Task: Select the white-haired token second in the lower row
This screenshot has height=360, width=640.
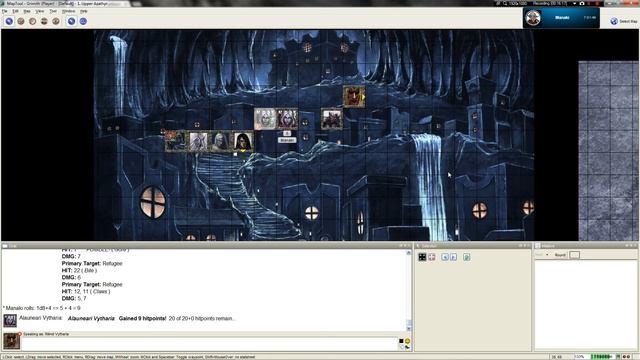Action: pyautogui.click(x=198, y=141)
